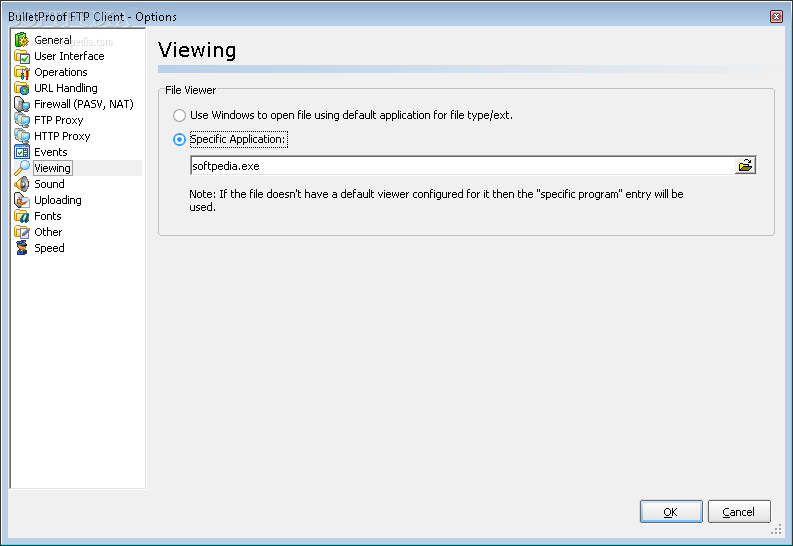Viewport: 793px width, 546px height.
Task: Click the General category icon
Action: point(22,40)
